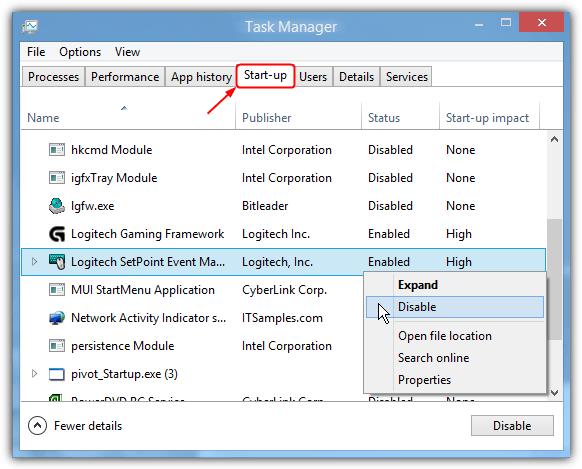The height and width of the screenshot is (469, 582).
Task: Choose Properties in the context menu
Action: (x=455, y=380)
